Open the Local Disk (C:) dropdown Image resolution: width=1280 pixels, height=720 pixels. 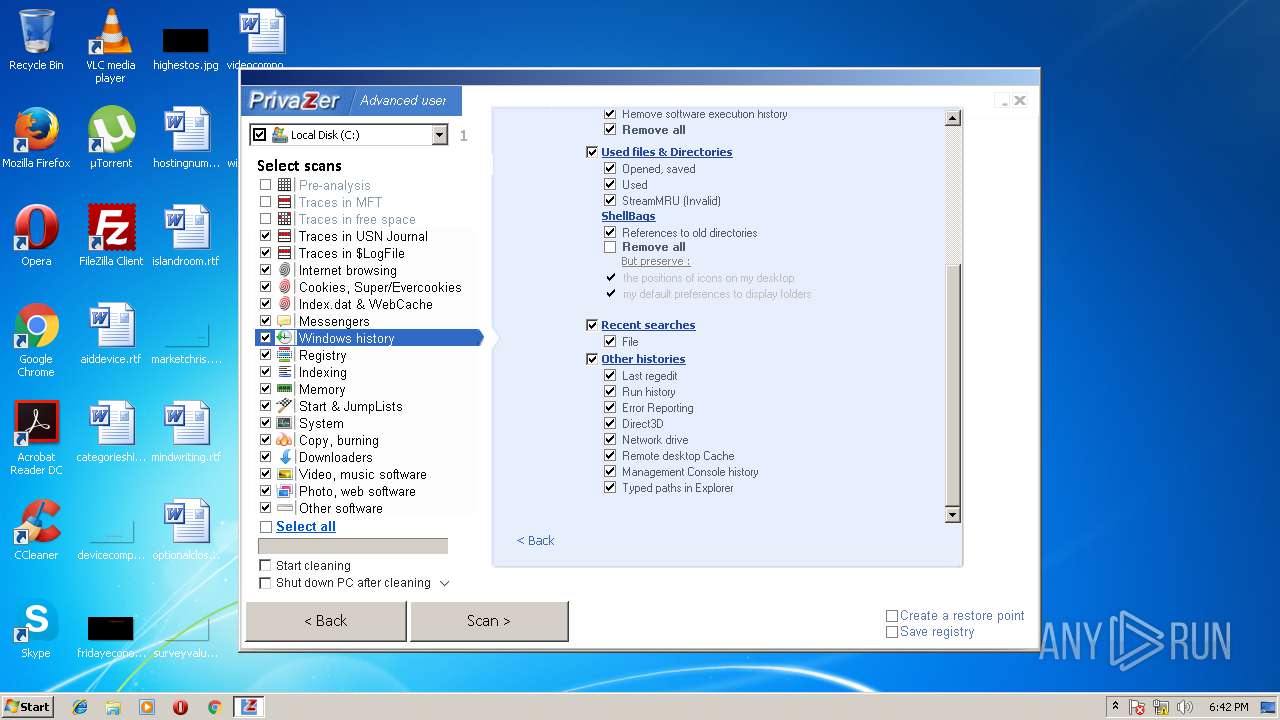coord(439,135)
